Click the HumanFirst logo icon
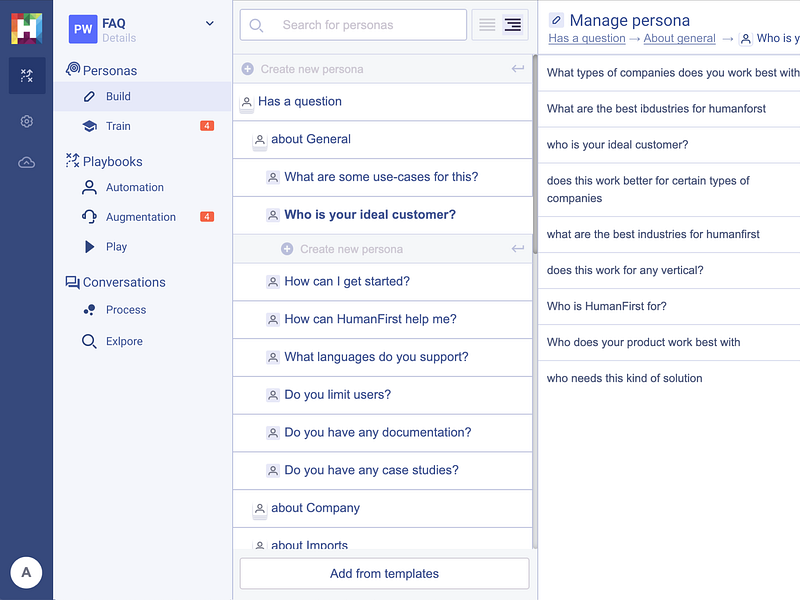Viewport: 800px width, 600px height. [26, 27]
